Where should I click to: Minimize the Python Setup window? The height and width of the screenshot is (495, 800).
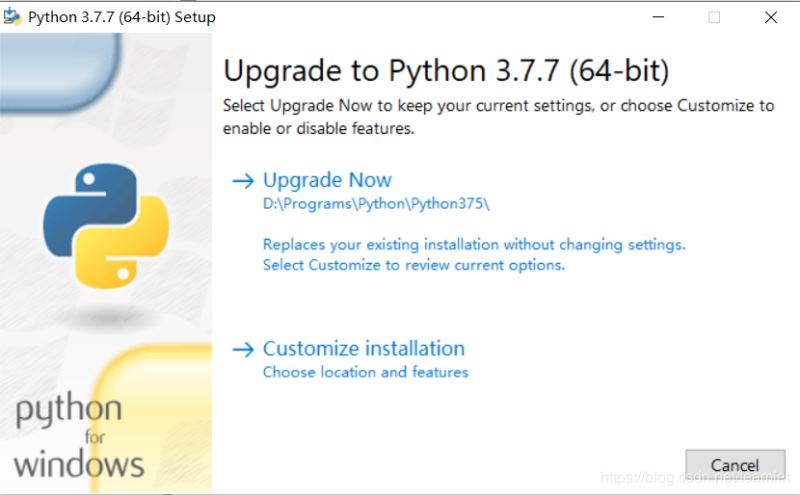[x=657, y=17]
